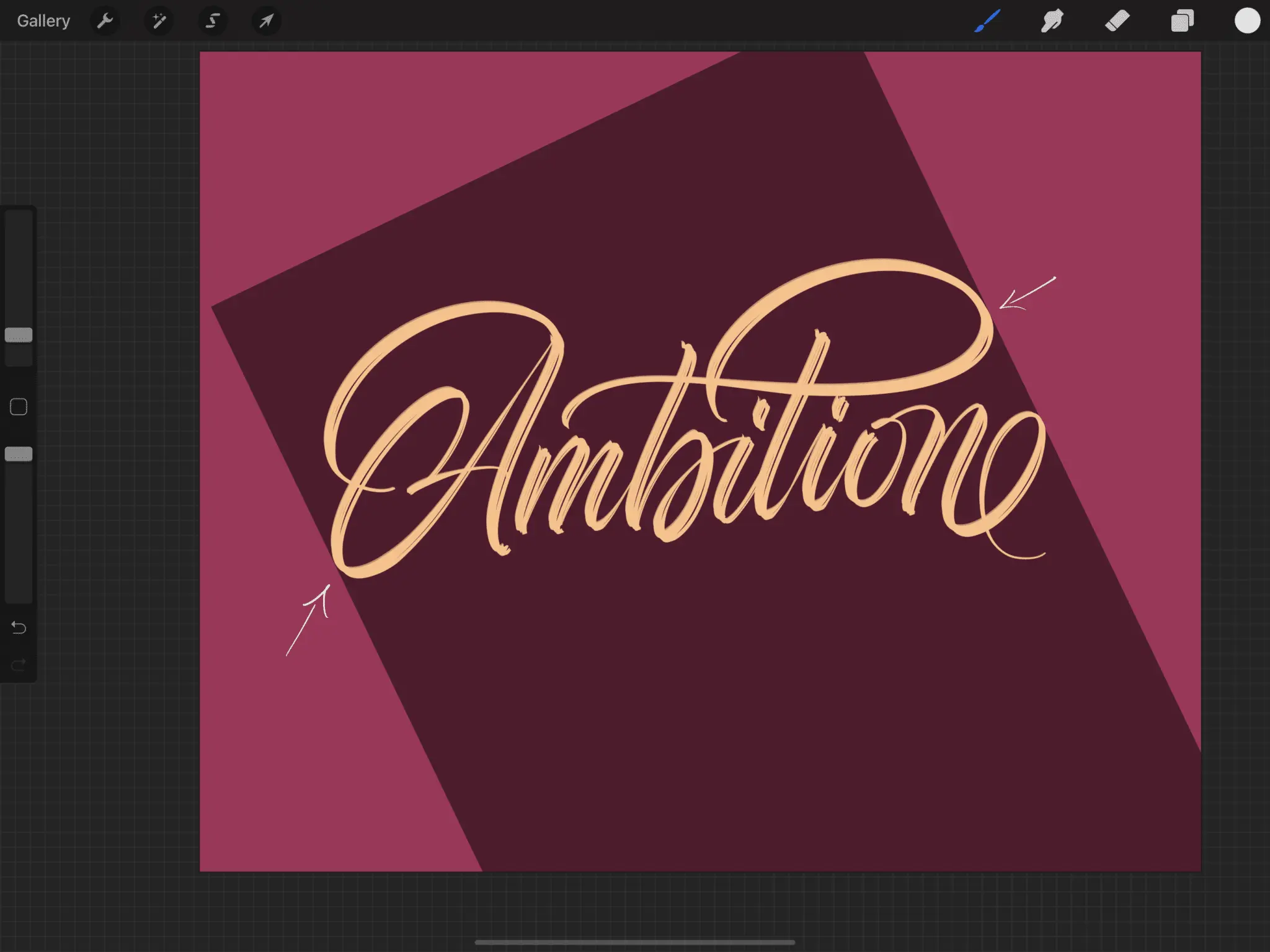1270x952 pixels.
Task: Open the Adjustments magic wand menu
Action: (x=159, y=21)
